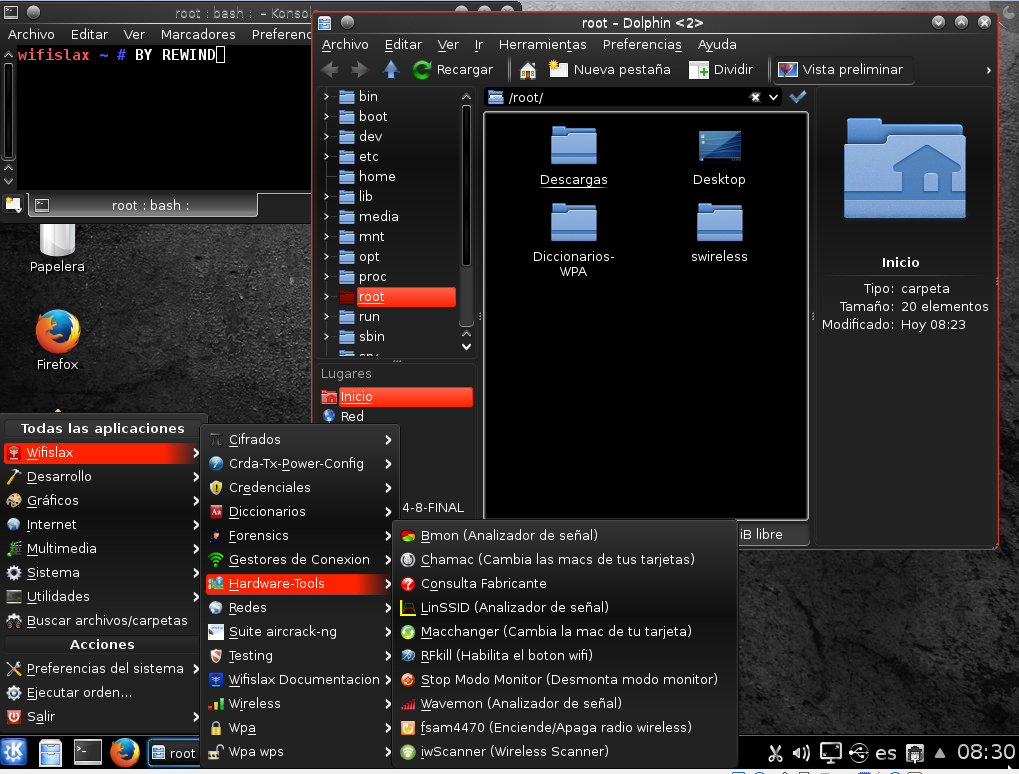Go up one folder level in Dolphin
The image size is (1019, 774).
[391, 70]
